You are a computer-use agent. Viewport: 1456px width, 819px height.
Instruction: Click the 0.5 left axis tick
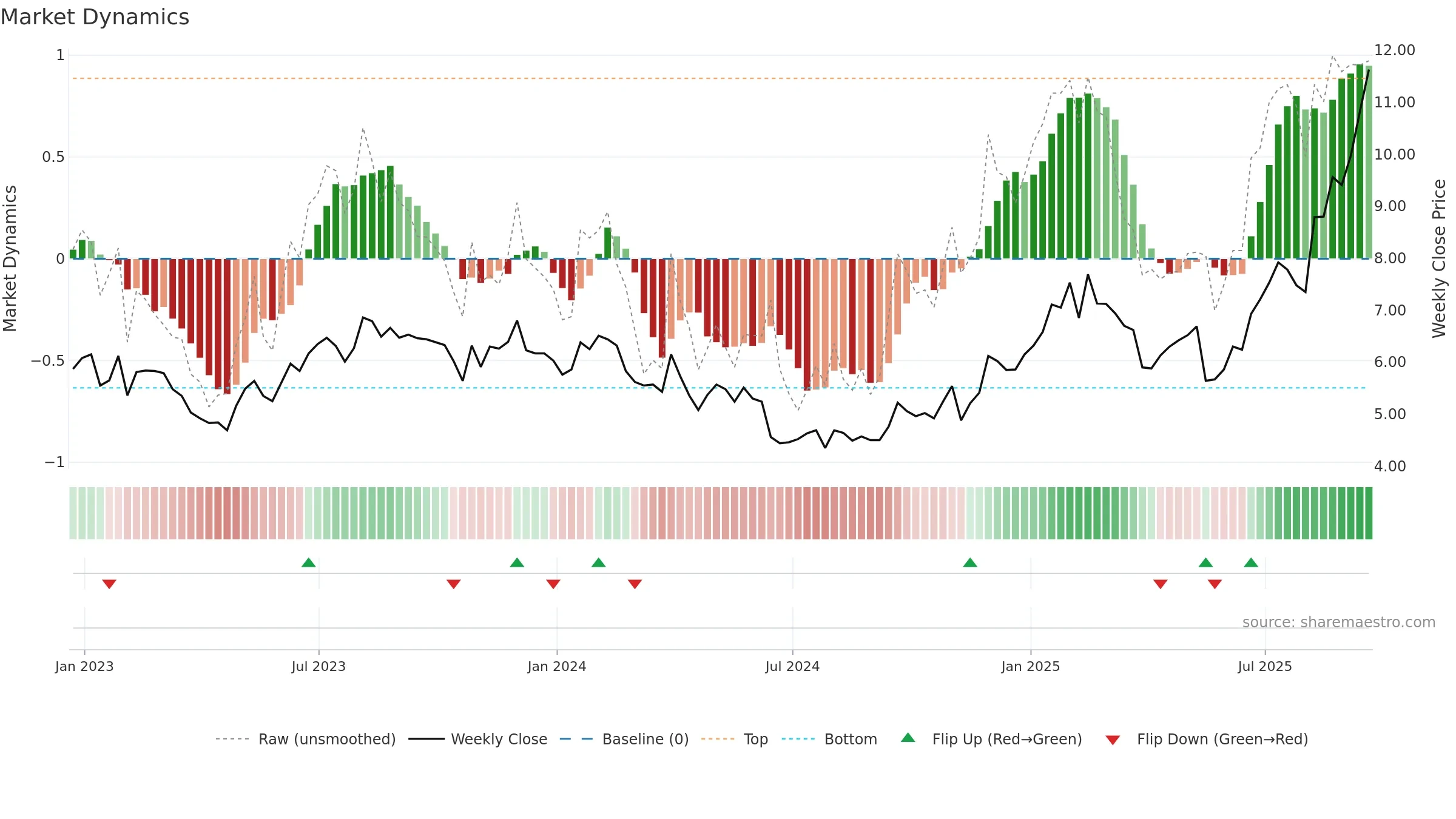coord(53,157)
